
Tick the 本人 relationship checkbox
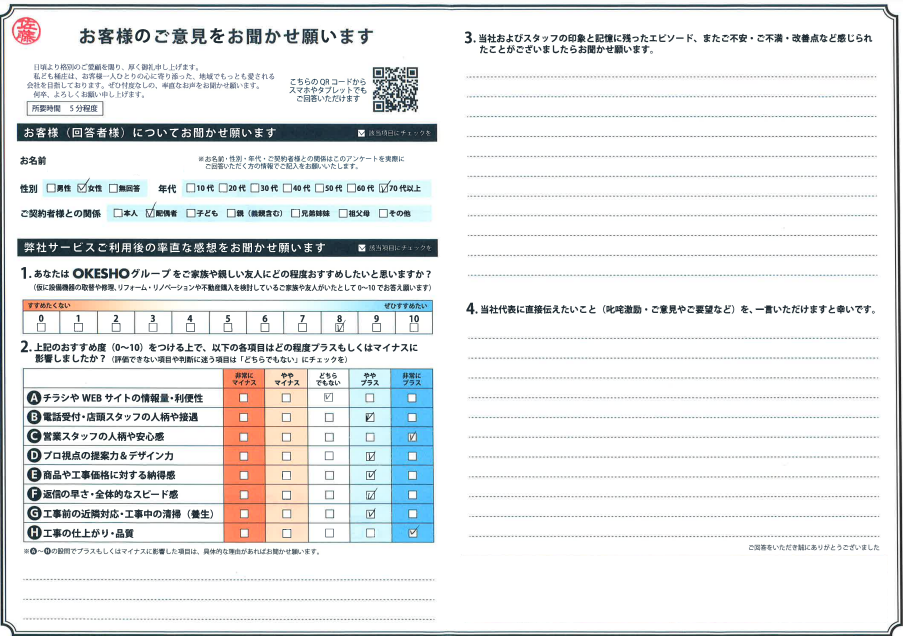click(x=118, y=213)
